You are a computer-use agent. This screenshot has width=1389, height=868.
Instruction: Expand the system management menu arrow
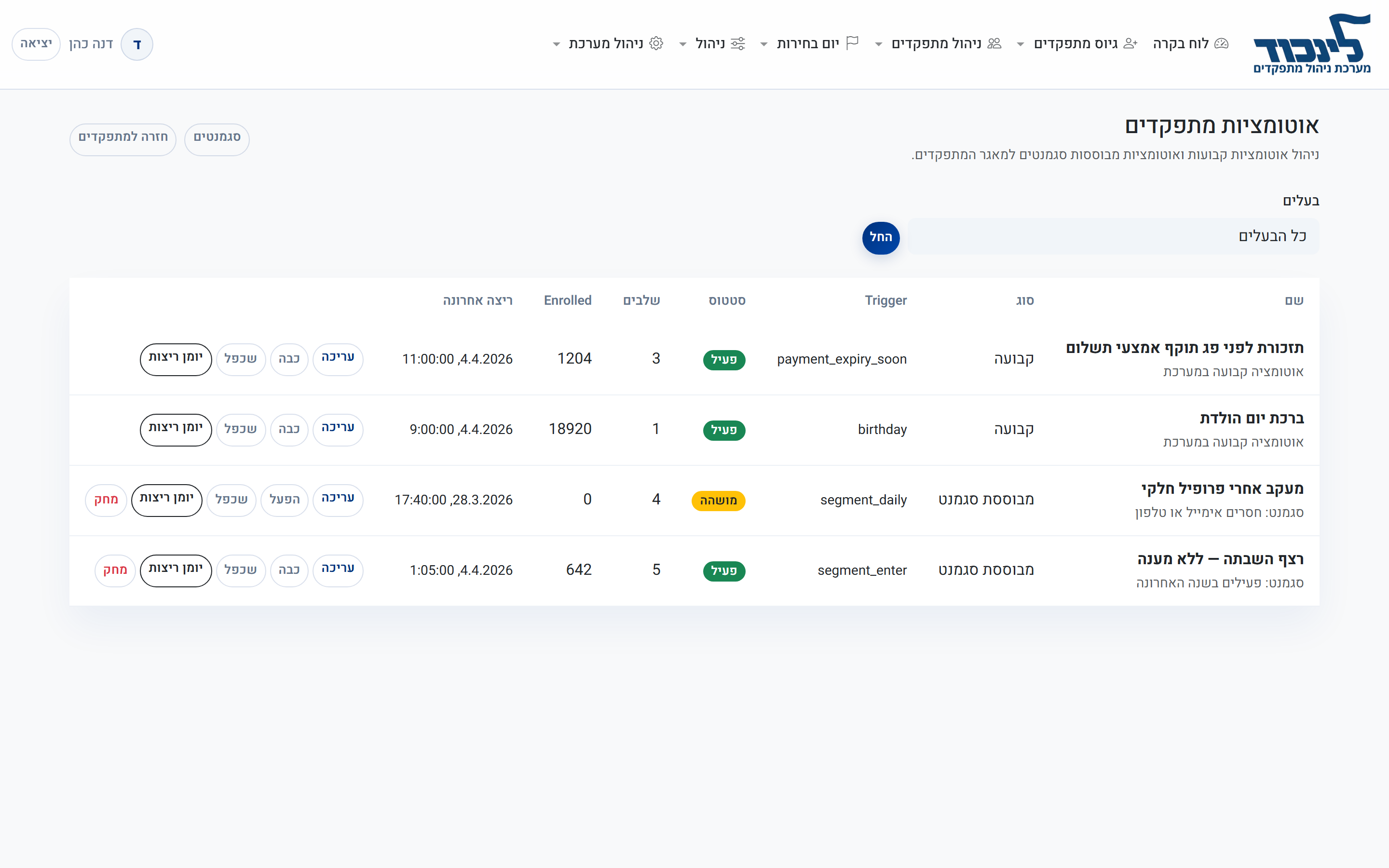click(x=556, y=44)
